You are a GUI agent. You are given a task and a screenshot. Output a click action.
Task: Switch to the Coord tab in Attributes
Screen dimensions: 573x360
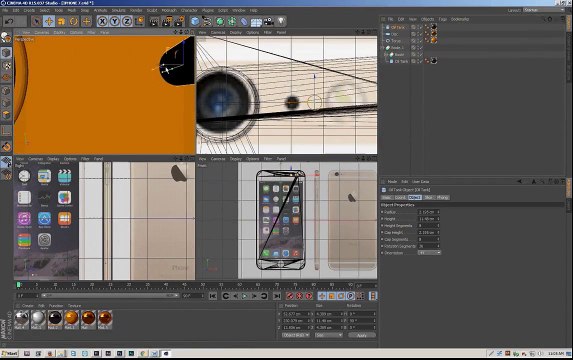(x=400, y=197)
